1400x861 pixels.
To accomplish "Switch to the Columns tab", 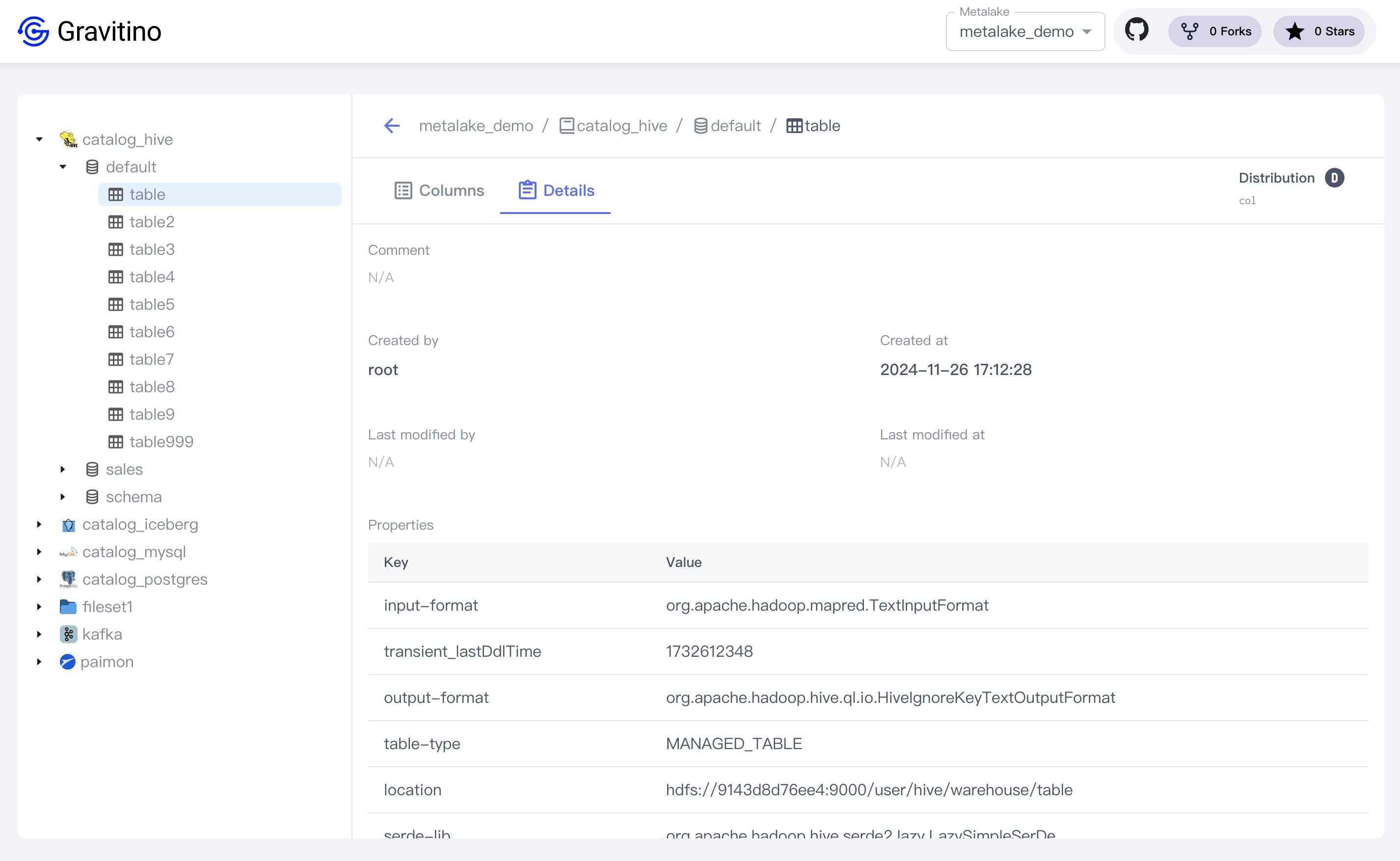I will coord(439,191).
